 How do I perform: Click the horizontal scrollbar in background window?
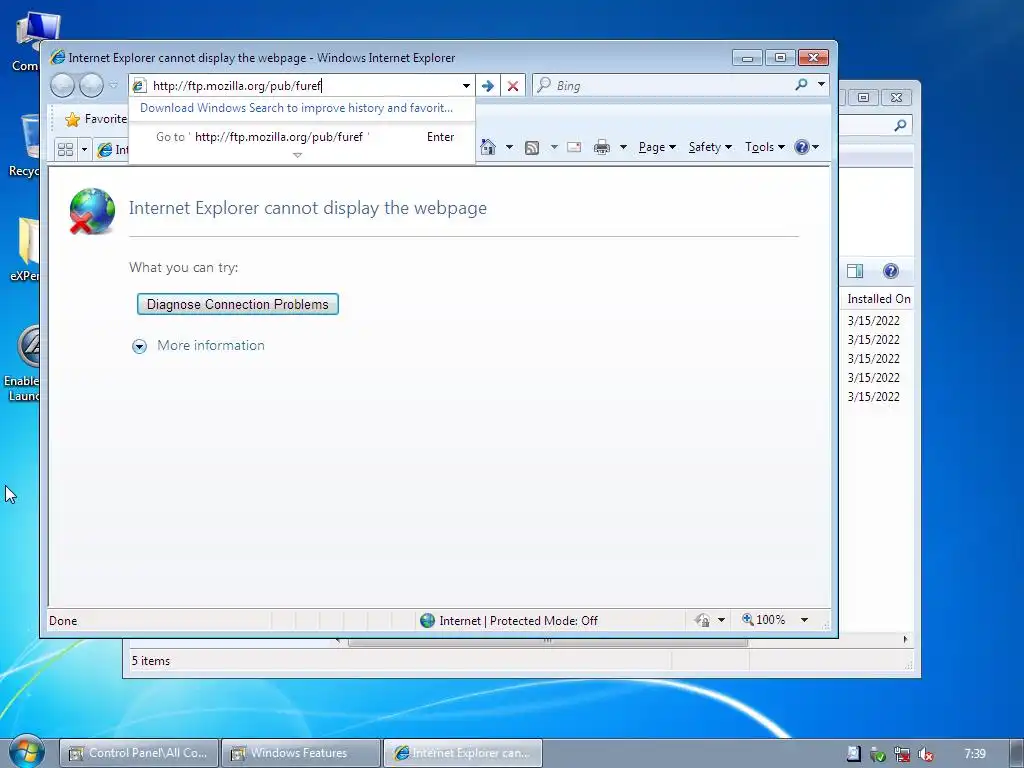(548, 641)
